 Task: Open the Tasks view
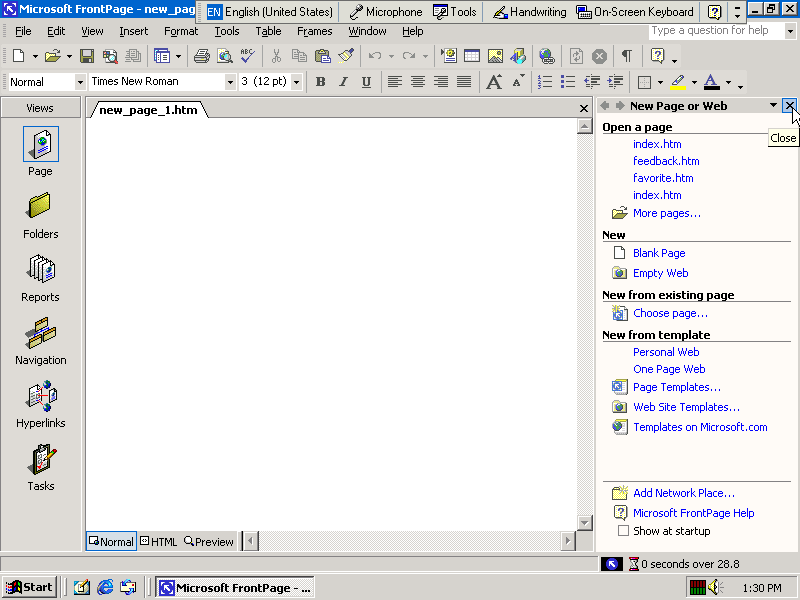pos(40,460)
